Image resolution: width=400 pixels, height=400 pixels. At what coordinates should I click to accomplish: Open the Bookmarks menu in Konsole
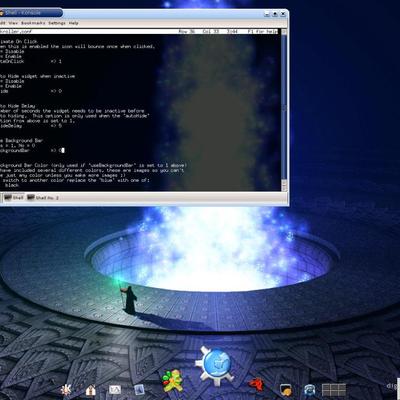click(x=33, y=23)
